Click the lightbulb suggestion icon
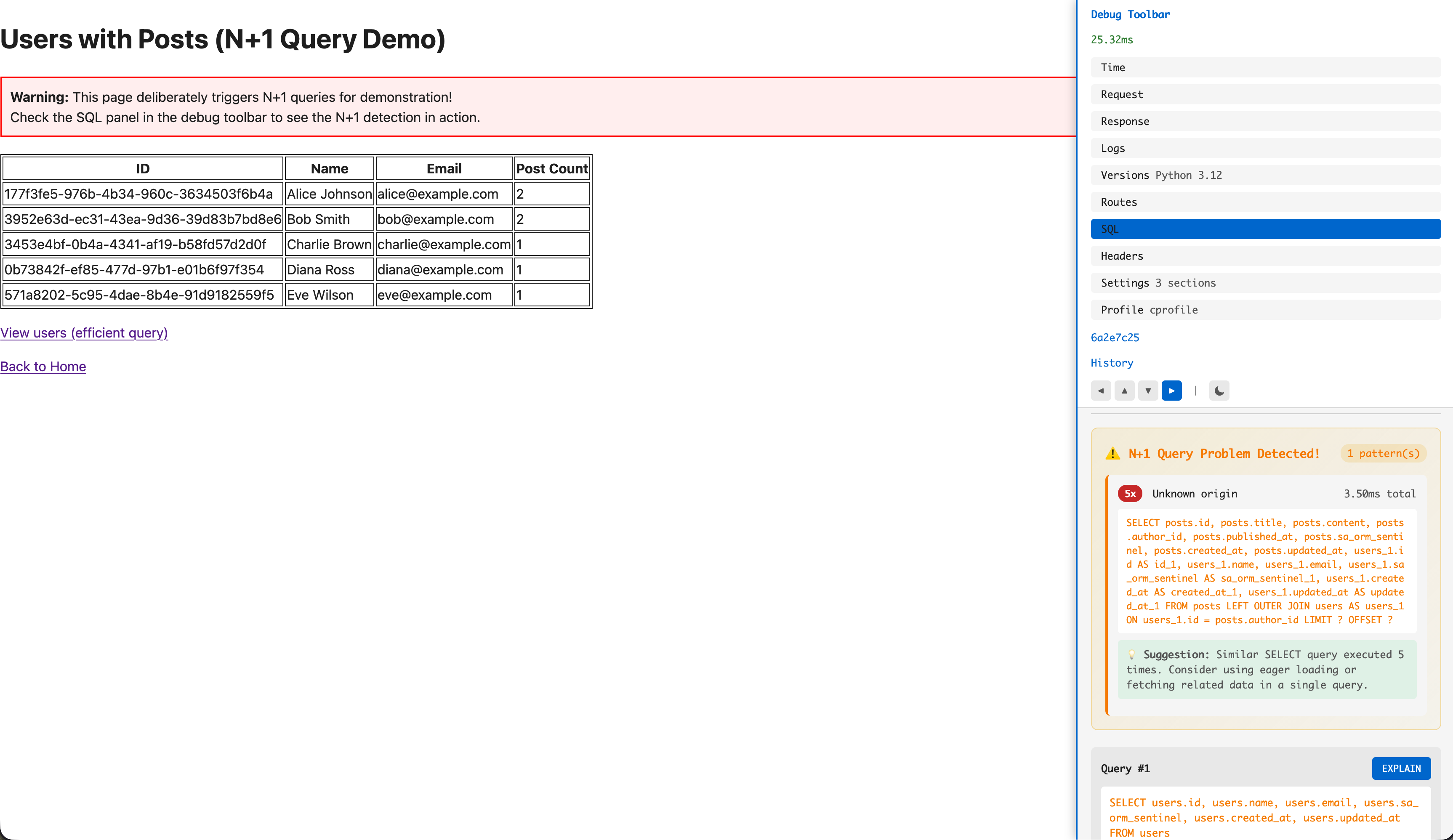Screen dimensions: 1453x840 [x=1131, y=654]
